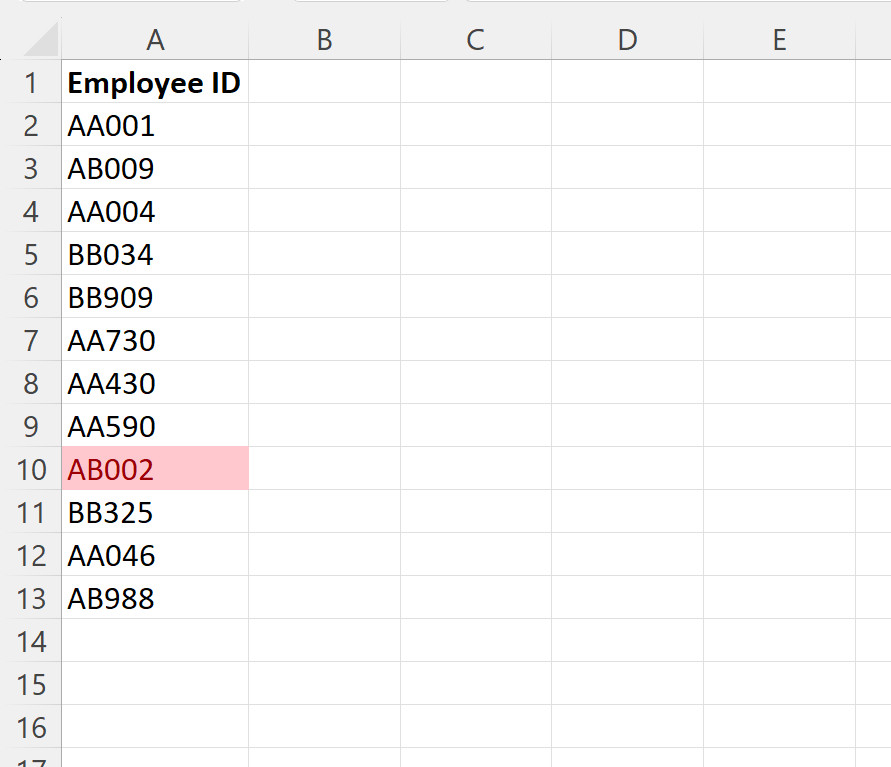Screen dimensions: 891x767
Task: Click the empty cell B2
Action: pyautogui.click(x=324, y=125)
